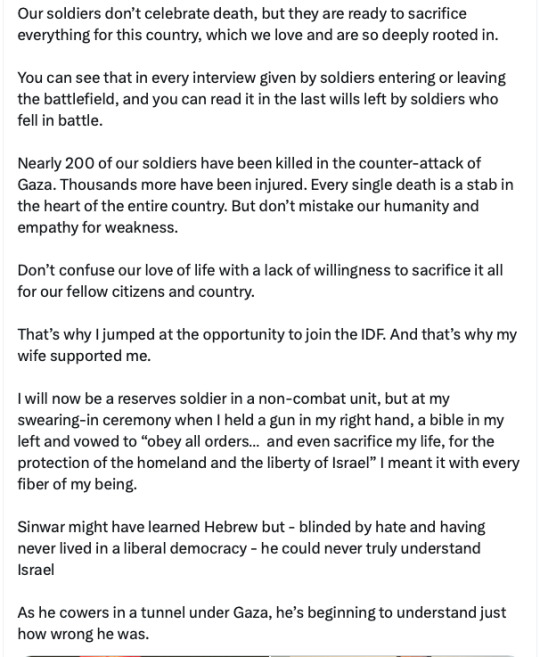Click the paragraph starting "Sinwar might have learned"

point(251,548)
